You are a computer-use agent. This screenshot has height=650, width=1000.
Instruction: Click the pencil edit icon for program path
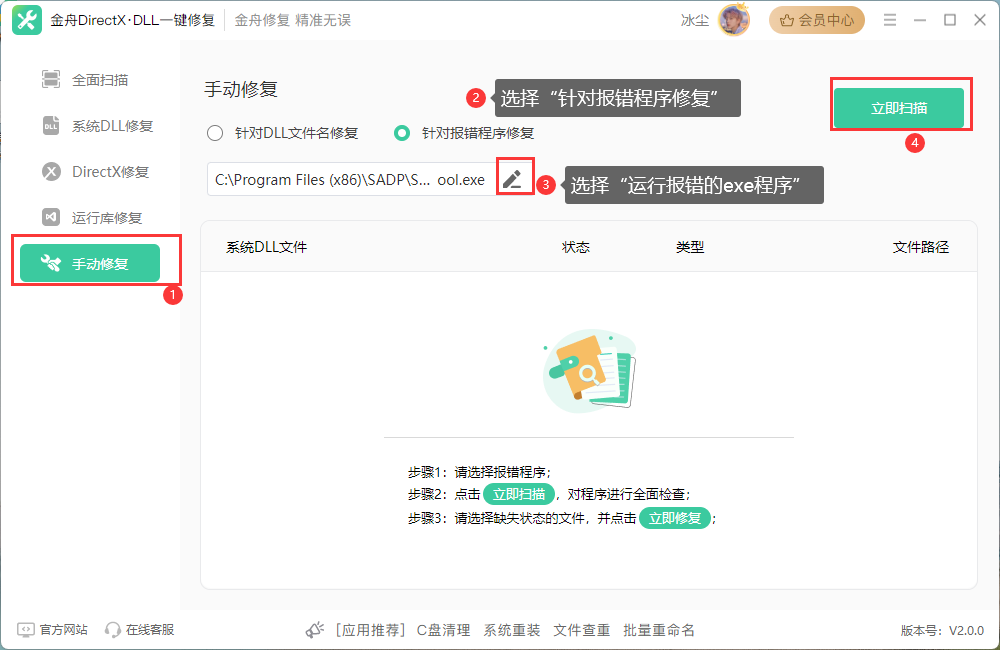coord(512,179)
